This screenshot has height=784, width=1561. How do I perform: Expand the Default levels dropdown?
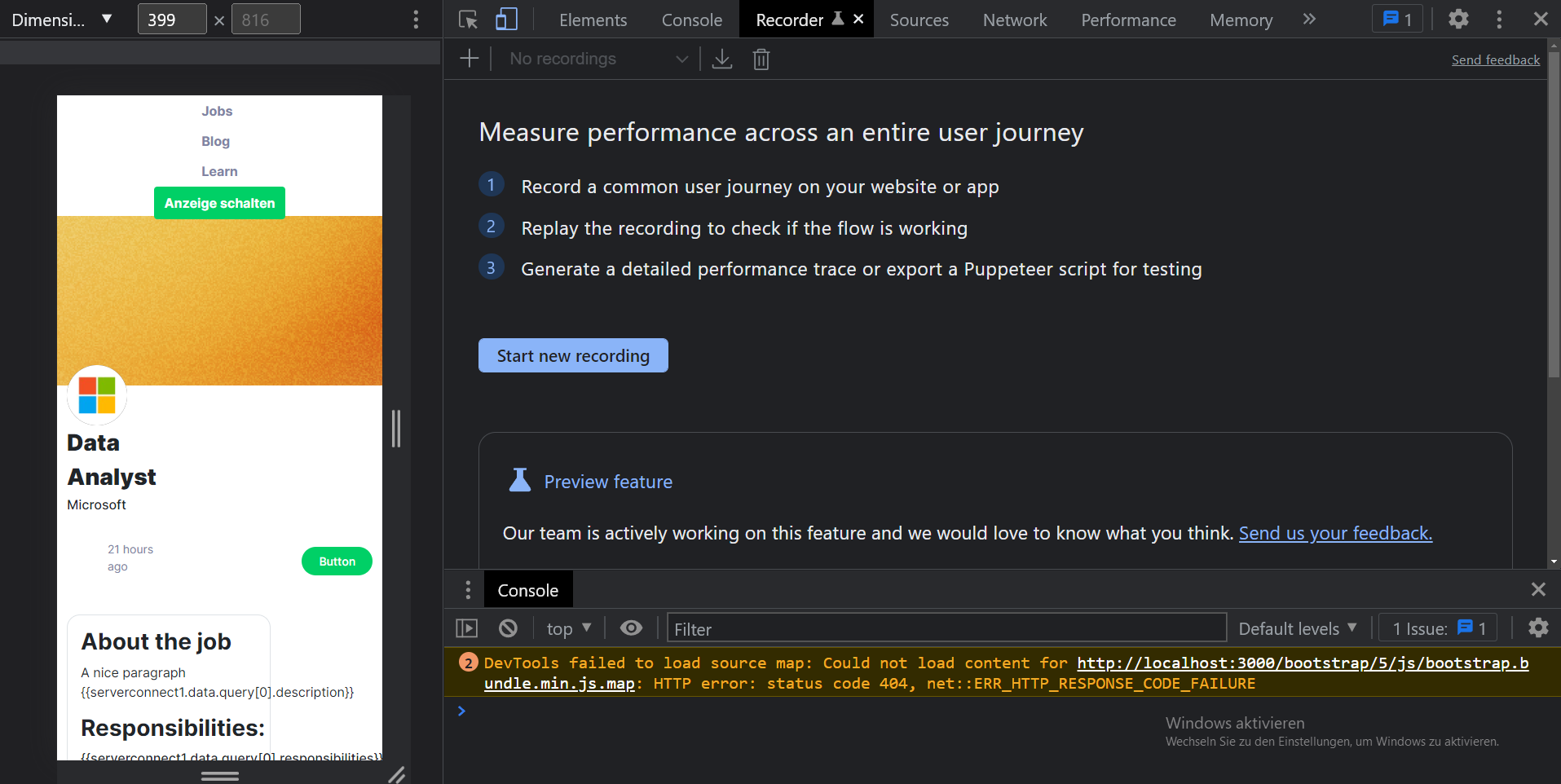(x=1297, y=628)
